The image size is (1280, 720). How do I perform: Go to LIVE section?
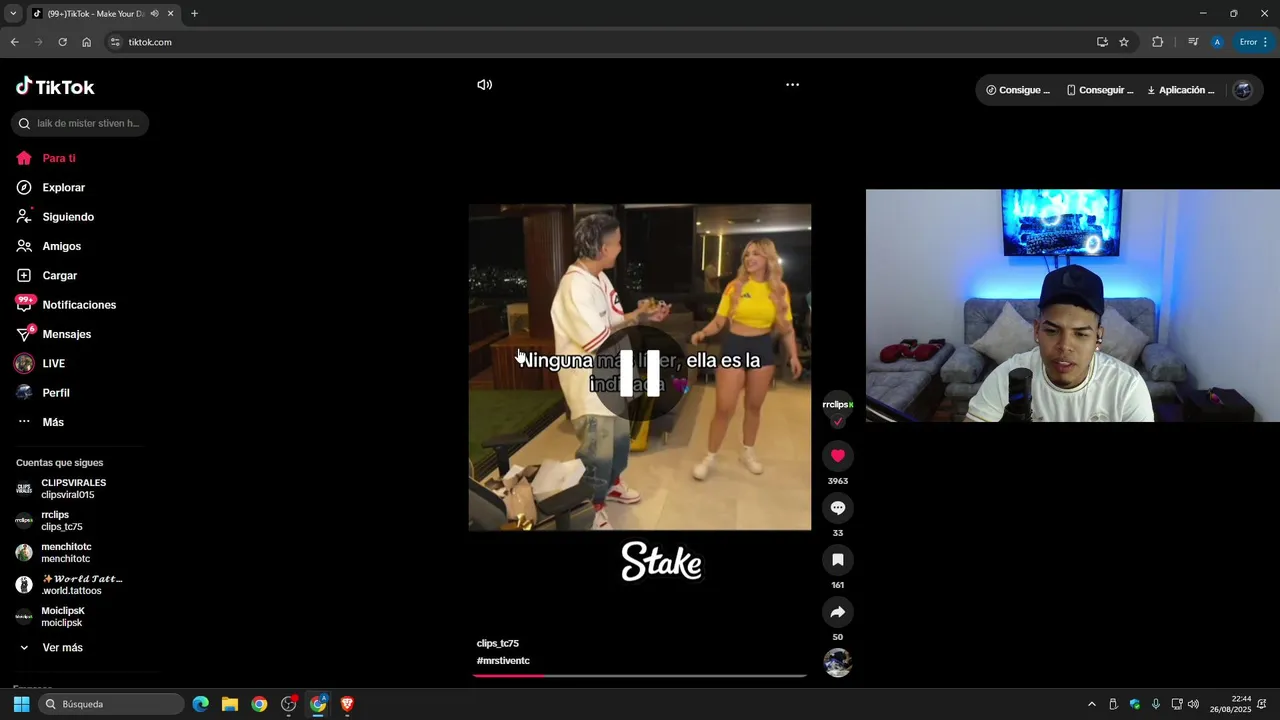(41, 363)
